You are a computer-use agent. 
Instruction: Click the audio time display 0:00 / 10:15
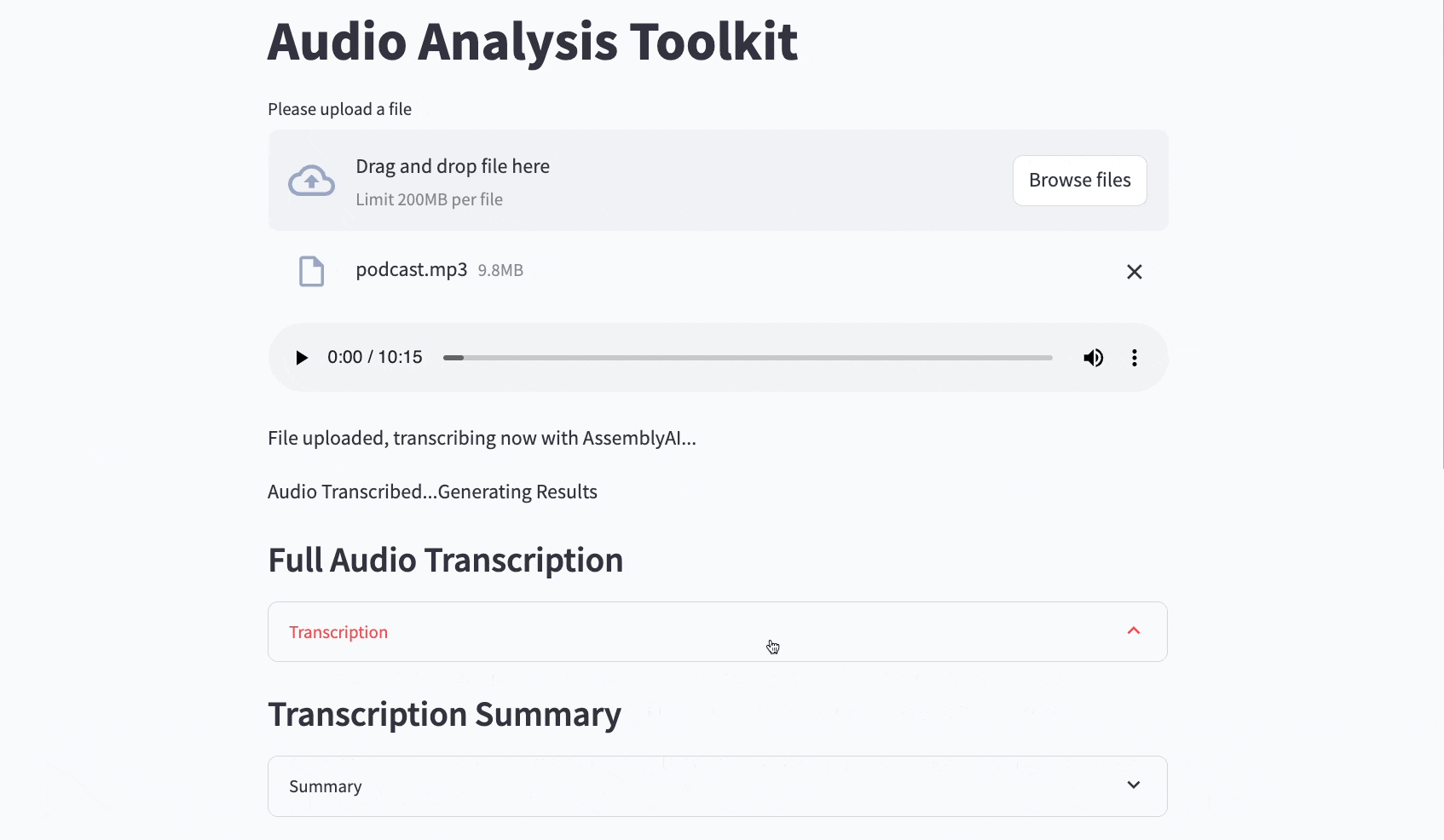(x=375, y=357)
